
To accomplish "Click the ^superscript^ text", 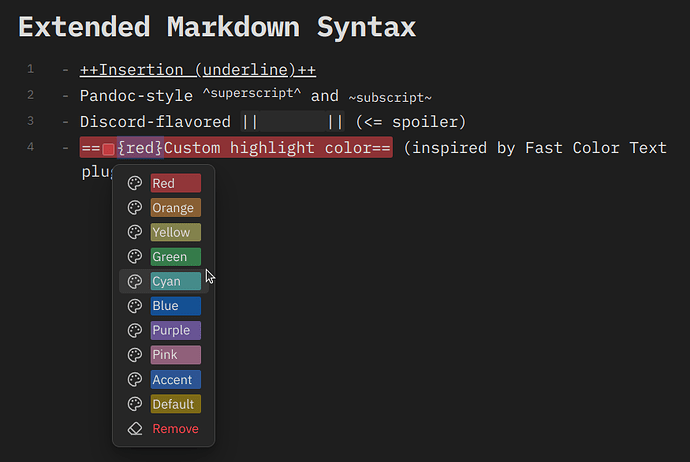I will pos(252,93).
